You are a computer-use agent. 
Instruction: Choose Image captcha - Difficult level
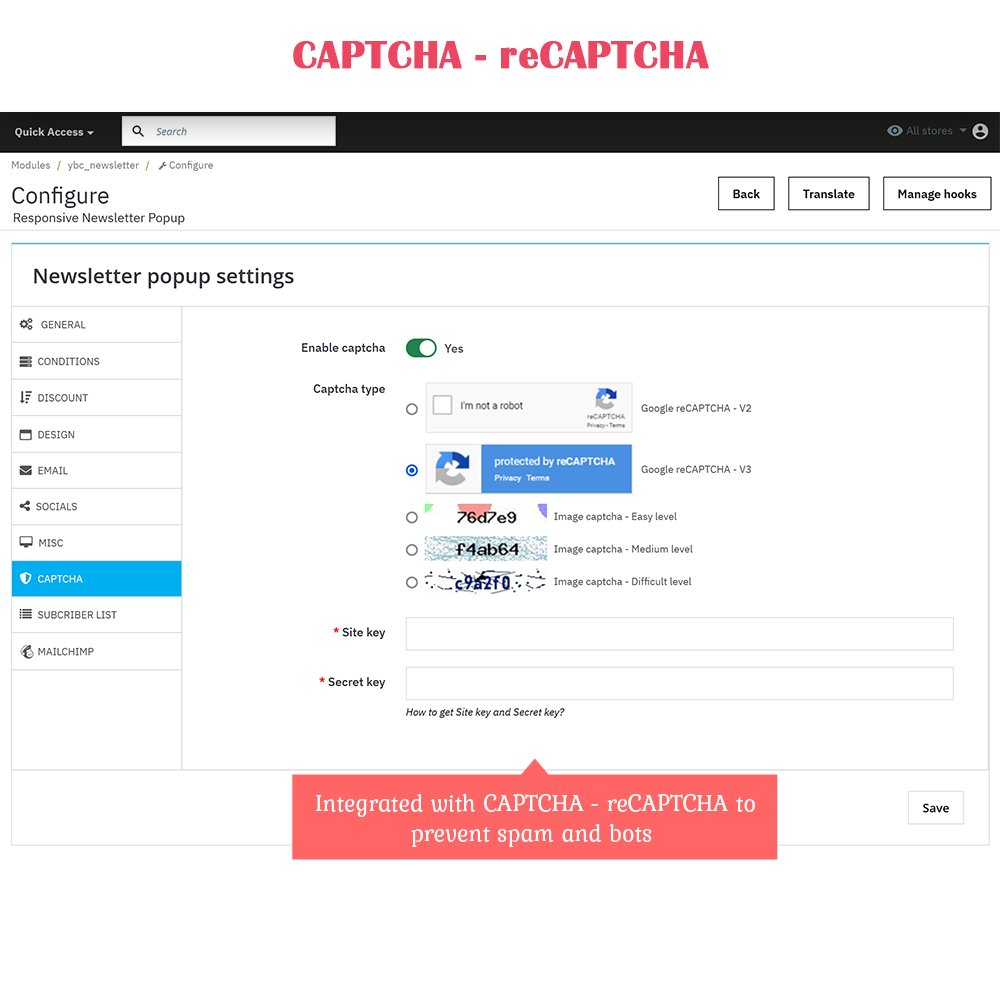coord(411,581)
